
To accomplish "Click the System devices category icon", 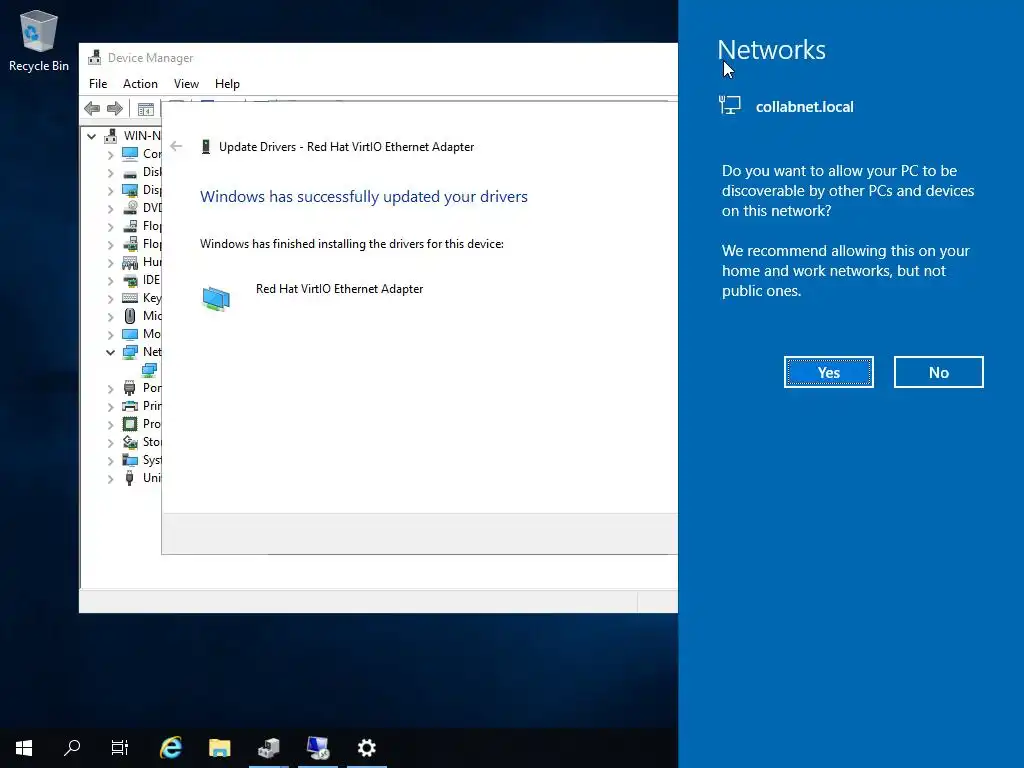I will [130, 460].
